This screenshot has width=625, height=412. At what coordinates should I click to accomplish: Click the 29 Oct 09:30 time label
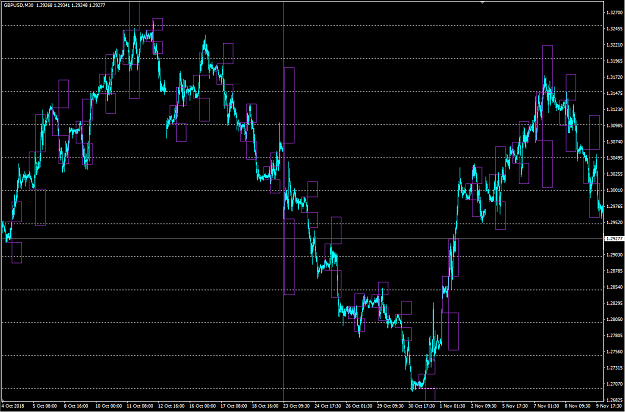tap(388, 406)
